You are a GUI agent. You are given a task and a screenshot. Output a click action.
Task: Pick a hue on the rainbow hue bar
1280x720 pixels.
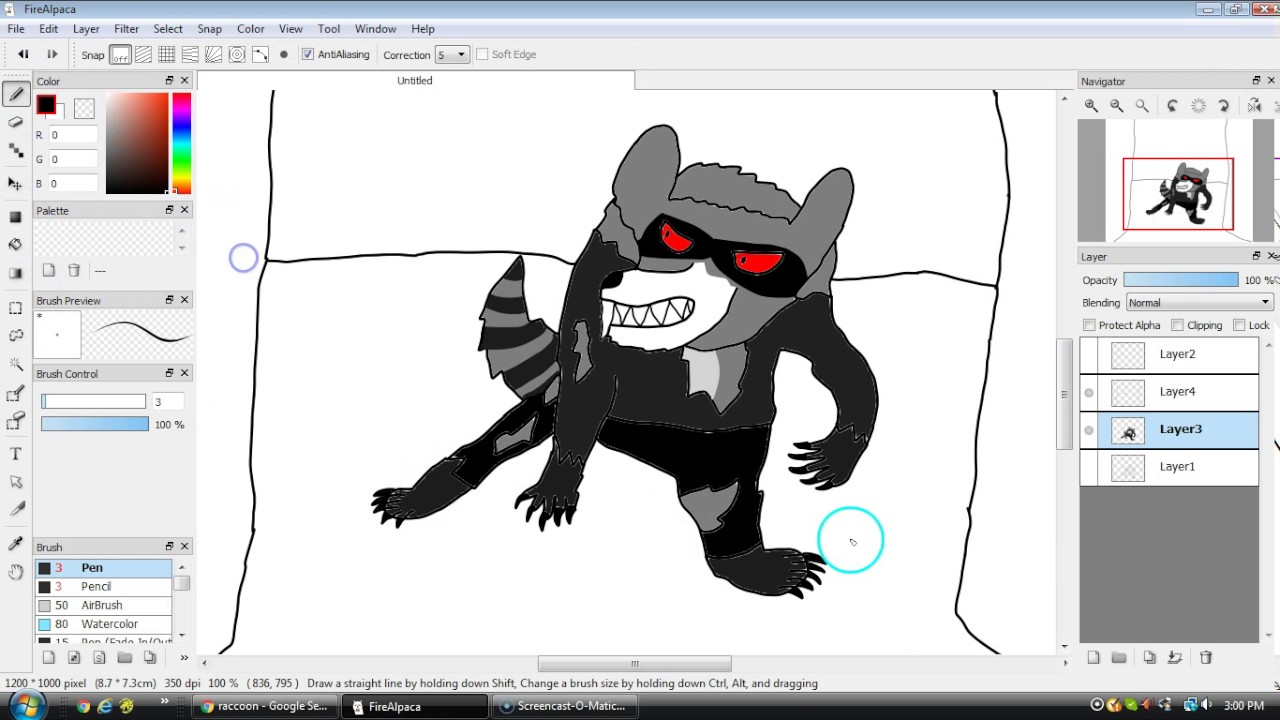pyautogui.click(x=181, y=141)
